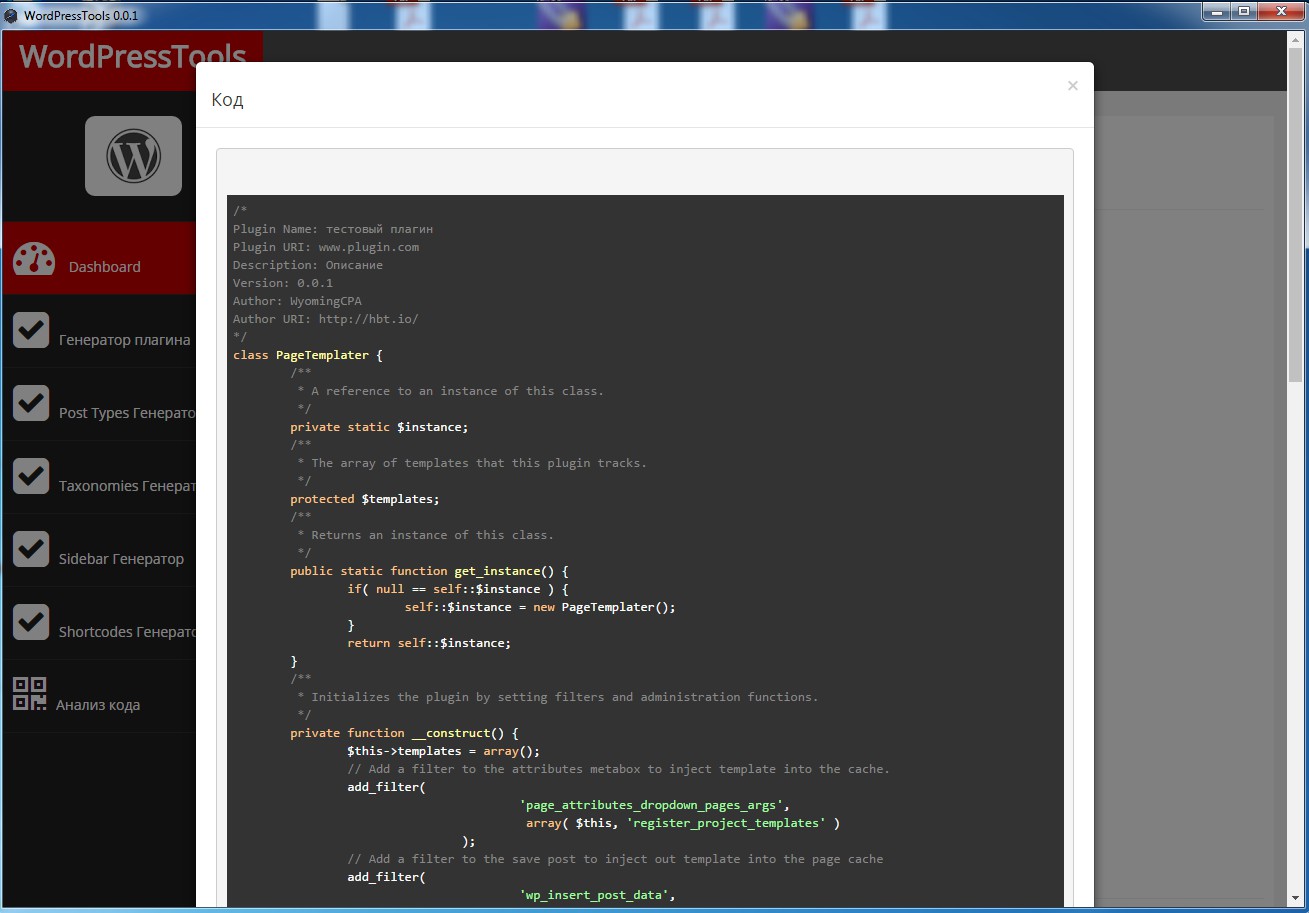Viewport: 1309px width, 913px height.
Task: Click the comment starting 'Add a filter to the save post'
Action: (615, 859)
